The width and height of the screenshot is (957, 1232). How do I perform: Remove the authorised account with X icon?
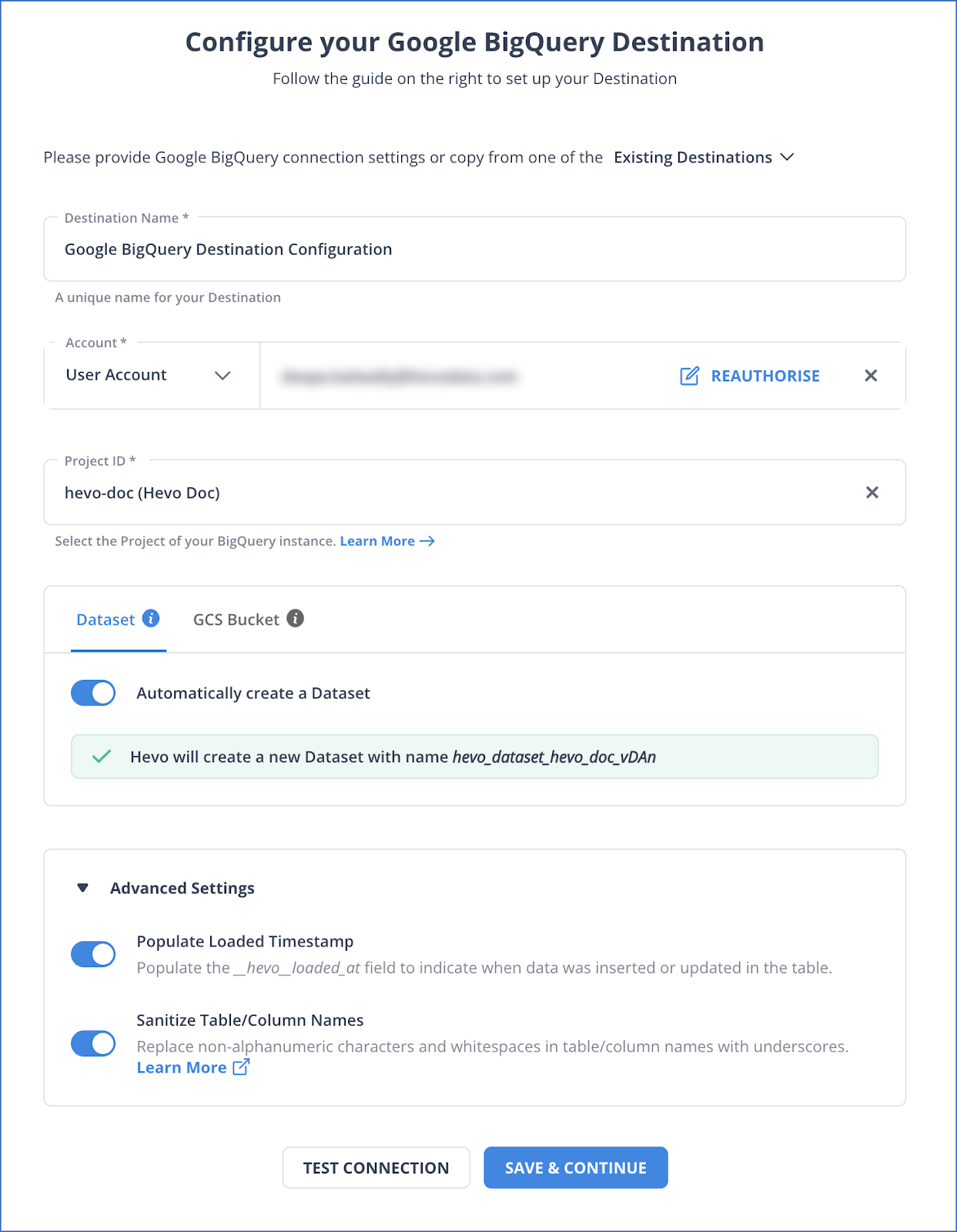(871, 376)
